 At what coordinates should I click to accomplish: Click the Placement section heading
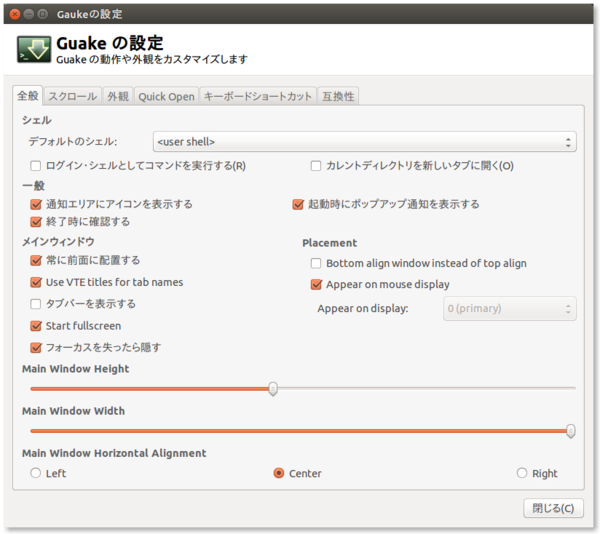[329, 243]
